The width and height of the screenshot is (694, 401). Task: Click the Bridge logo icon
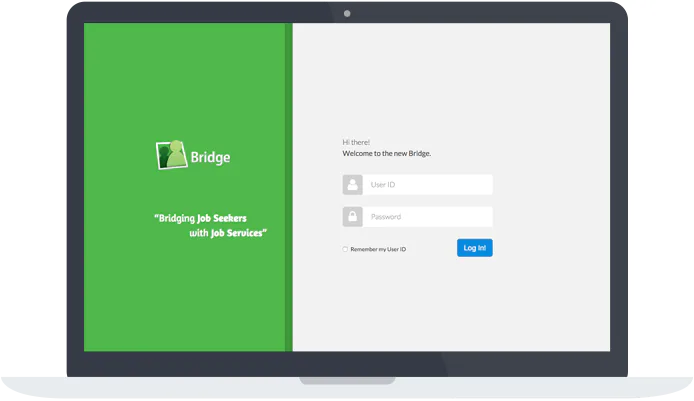171,154
